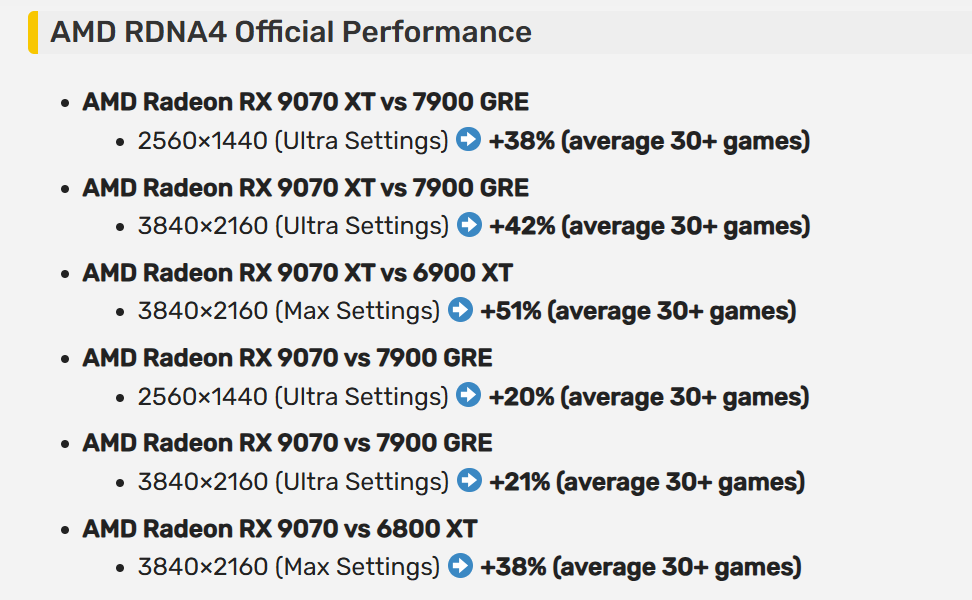Select the RX 9070 XT vs 6900 XT heading
The image size is (972, 600).
tap(297, 273)
